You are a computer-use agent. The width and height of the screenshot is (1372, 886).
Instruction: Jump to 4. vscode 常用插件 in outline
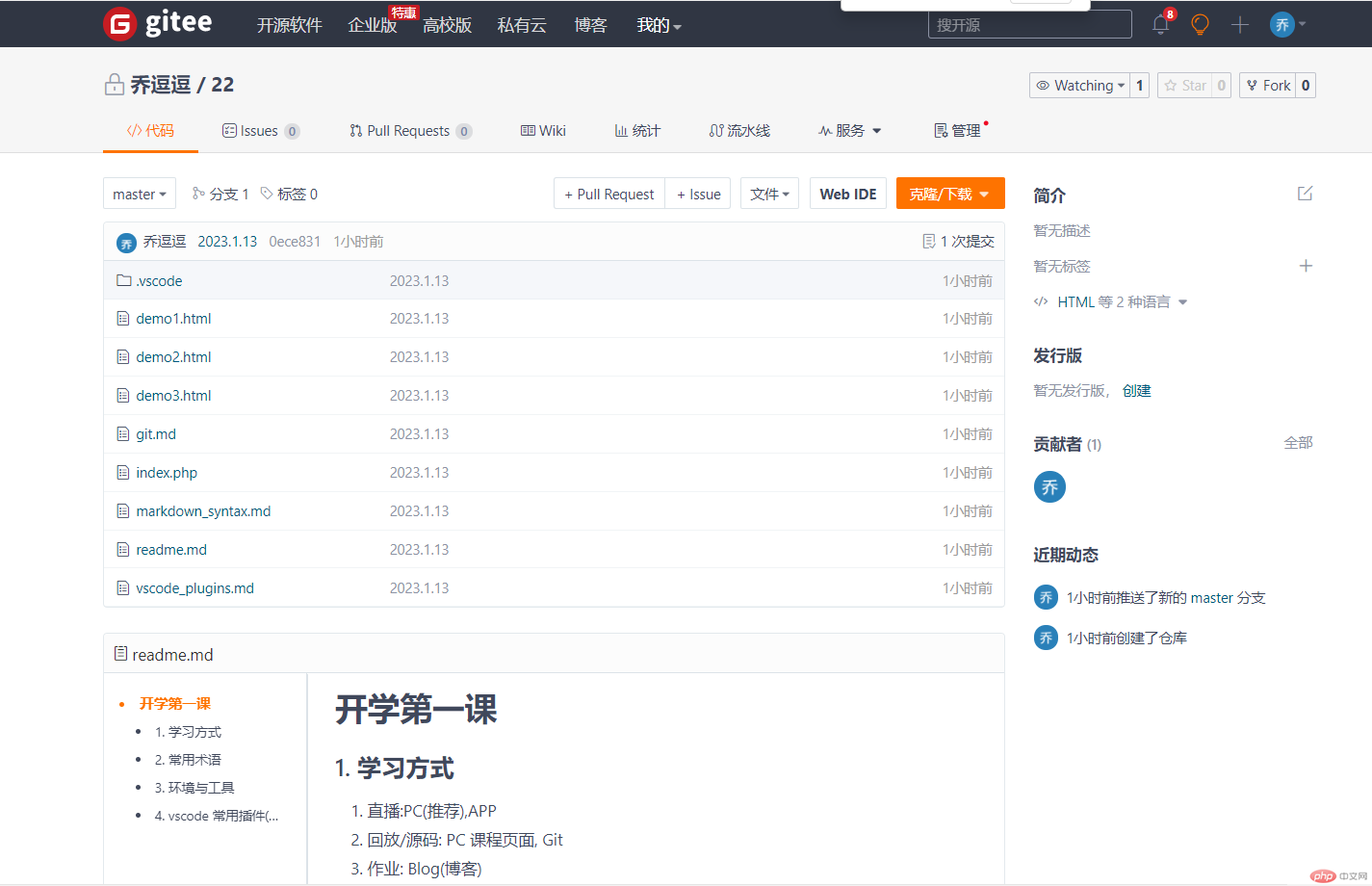[217, 816]
